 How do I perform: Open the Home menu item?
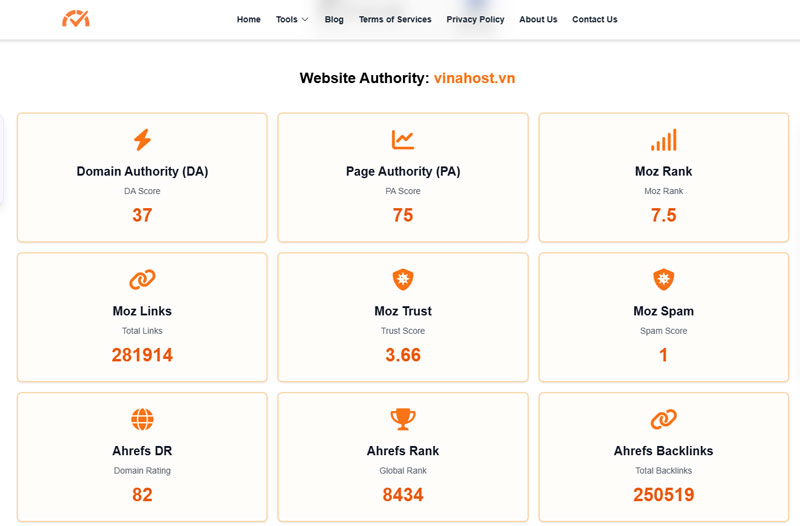tap(248, 19)
